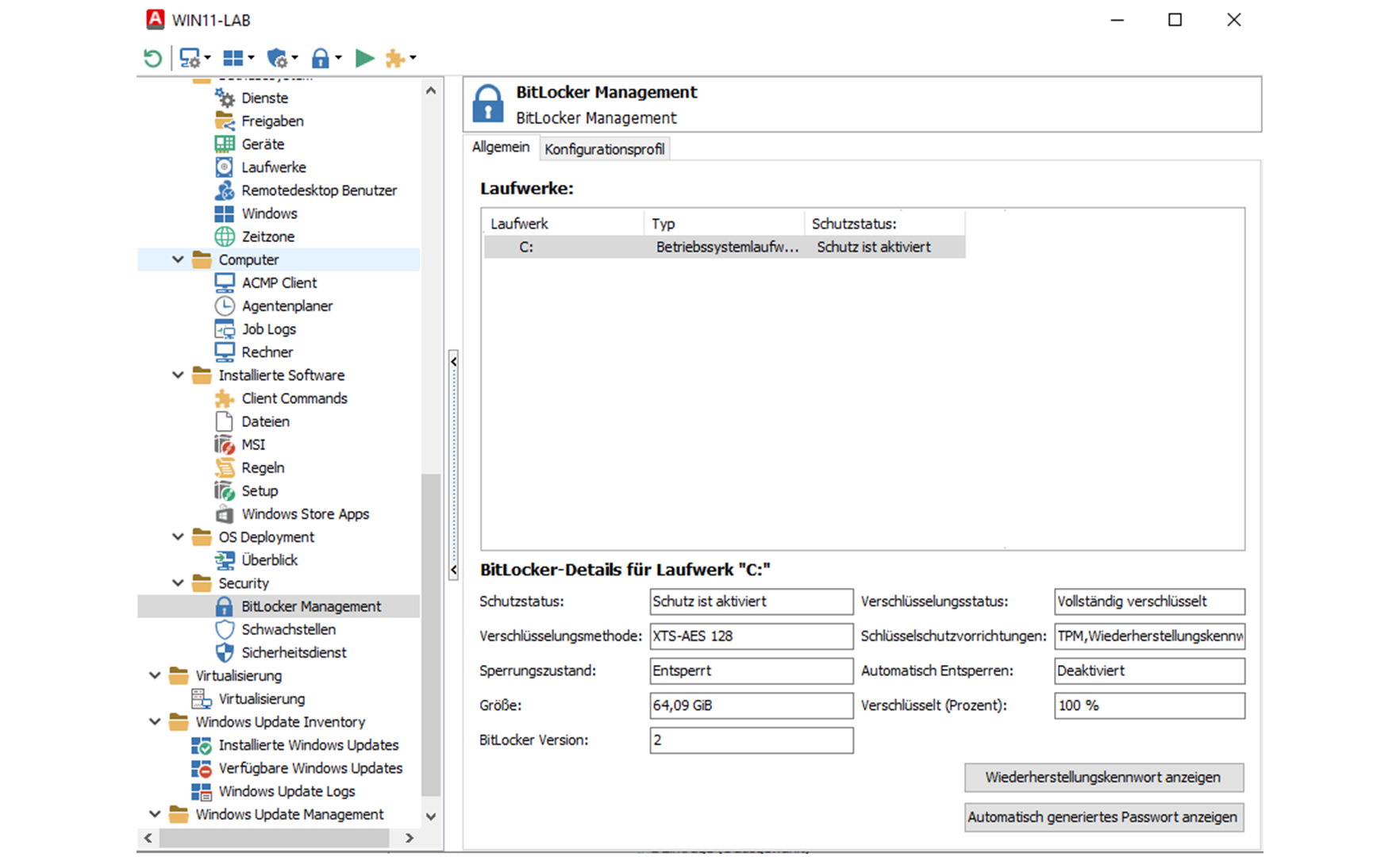Click horizontal scrollbar right arrow
The height and width of the screenshot is (857, 1400).
coord(410,838)
